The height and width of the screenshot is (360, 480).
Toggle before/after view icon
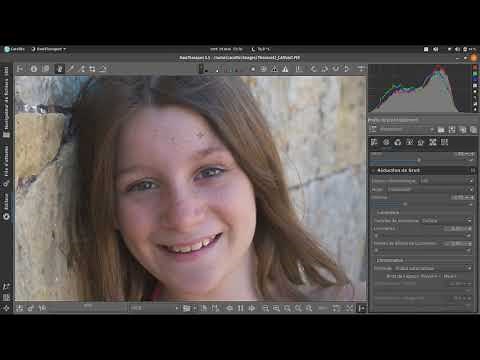pyautogui.click(x=45, y=69)
